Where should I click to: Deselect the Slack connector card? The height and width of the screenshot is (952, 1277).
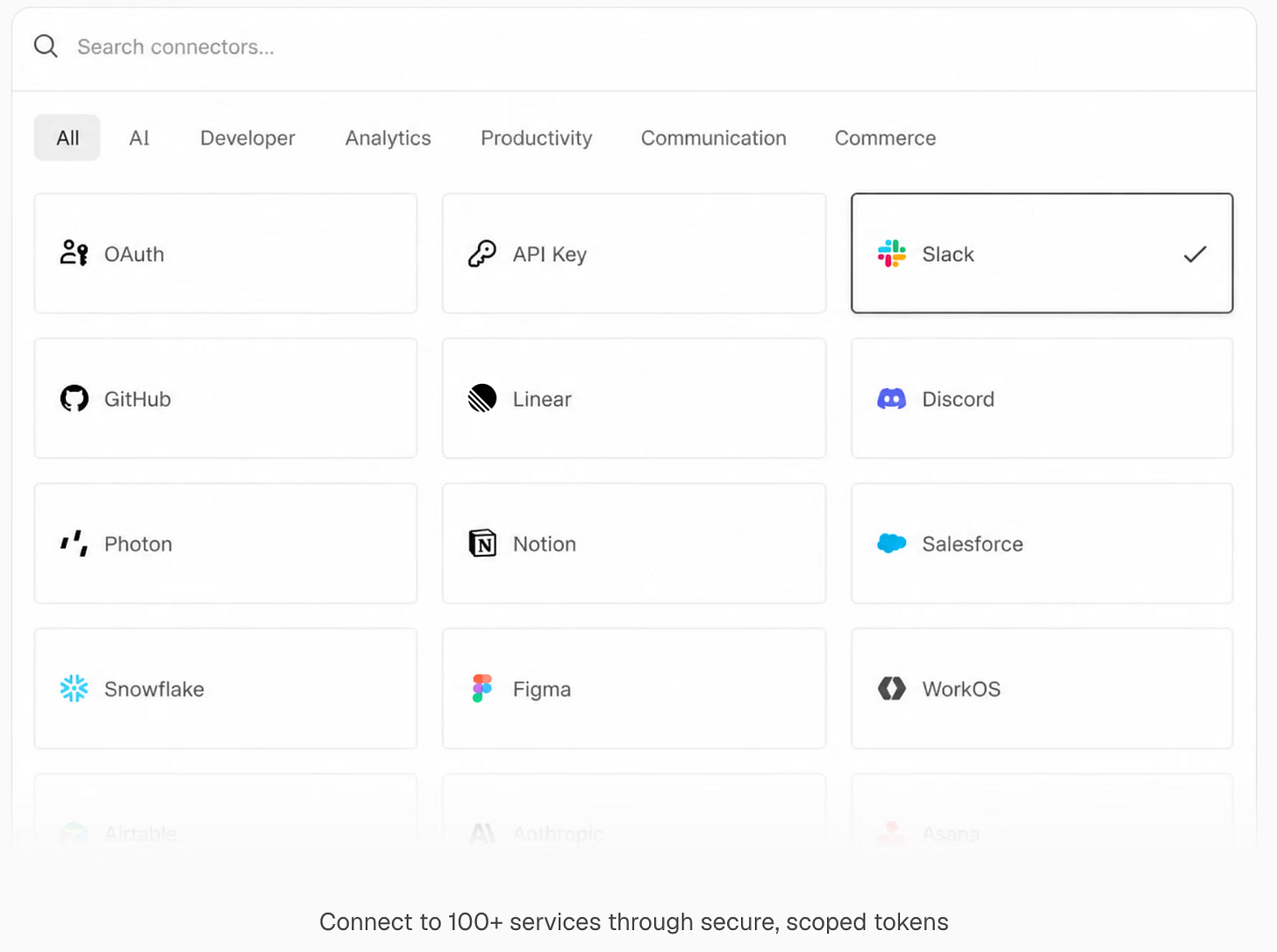[1042, 253]
